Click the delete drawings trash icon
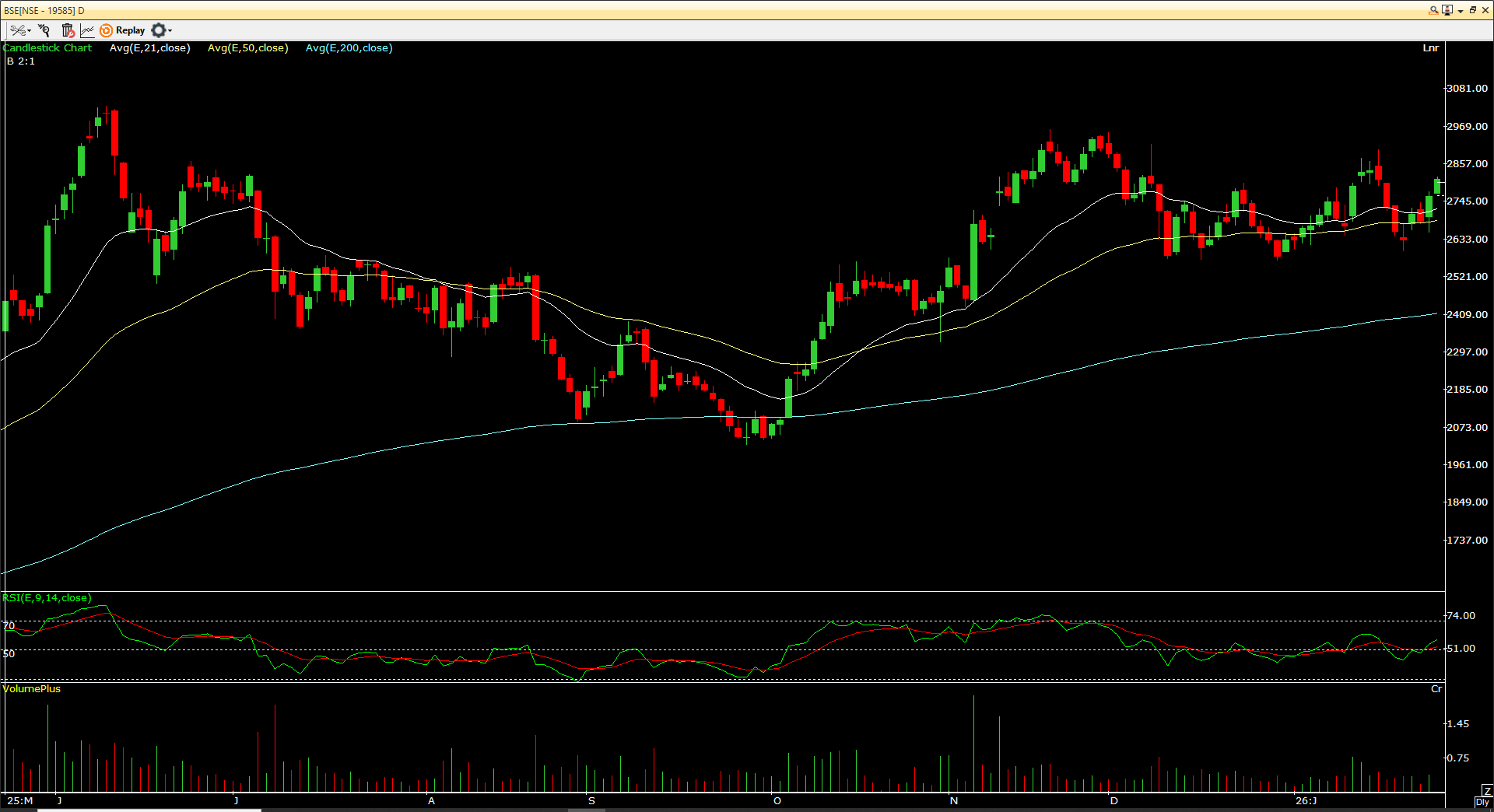Image resolution: width=1494 pixels, height=812 pixels. (x=67, y=30)
